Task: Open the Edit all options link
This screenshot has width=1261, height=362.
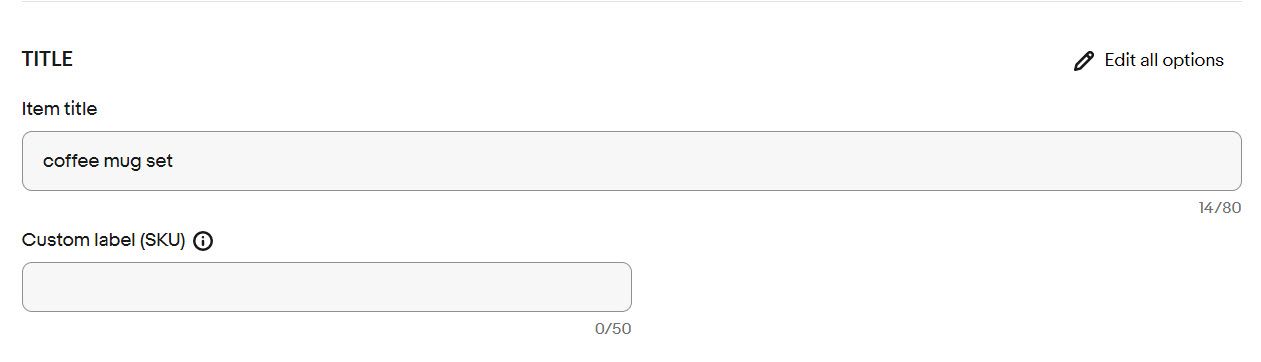Action: click(1148, 61)
